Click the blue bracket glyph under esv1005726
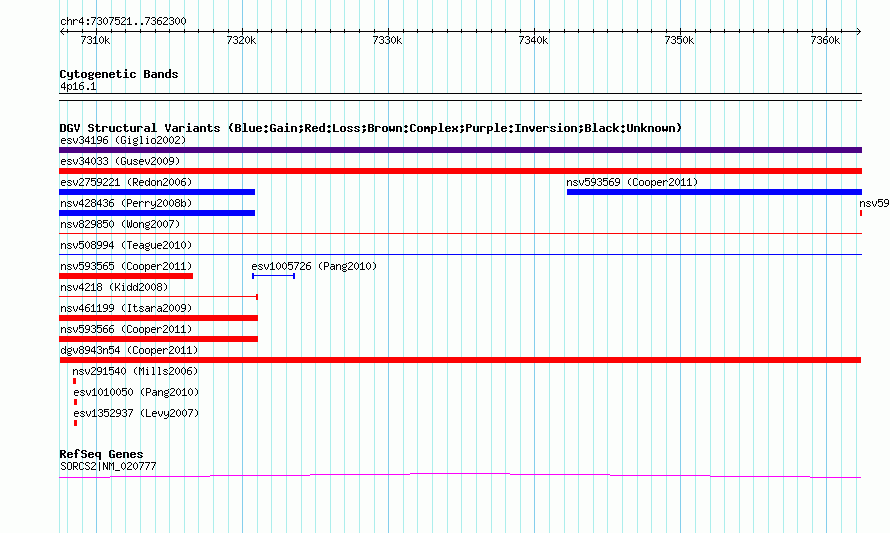 274,276
